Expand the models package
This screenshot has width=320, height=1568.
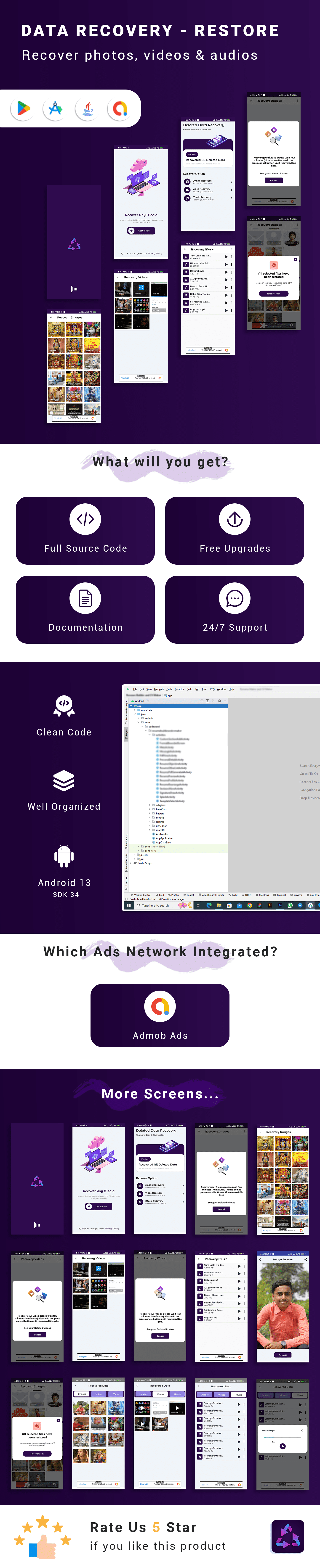click(149, 817)
